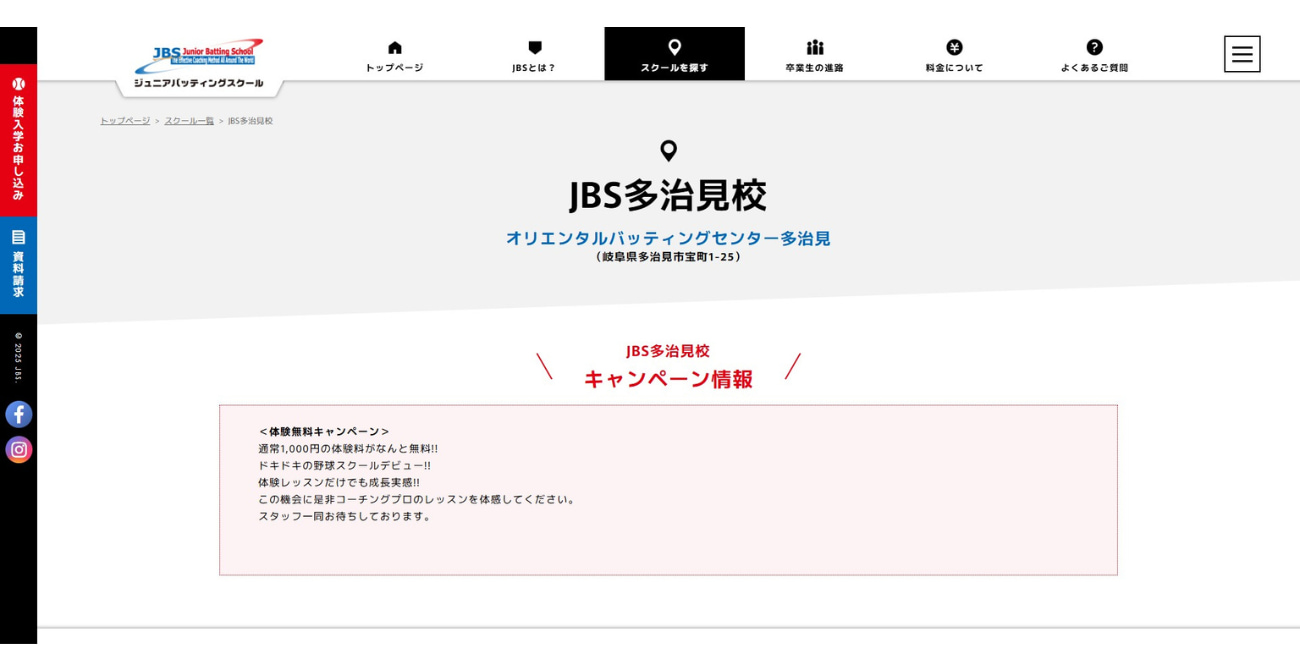Select the location pin icon for スクールを探す
The height and width of the screenshot is (670, 1300).
click(x=675, y=46)
